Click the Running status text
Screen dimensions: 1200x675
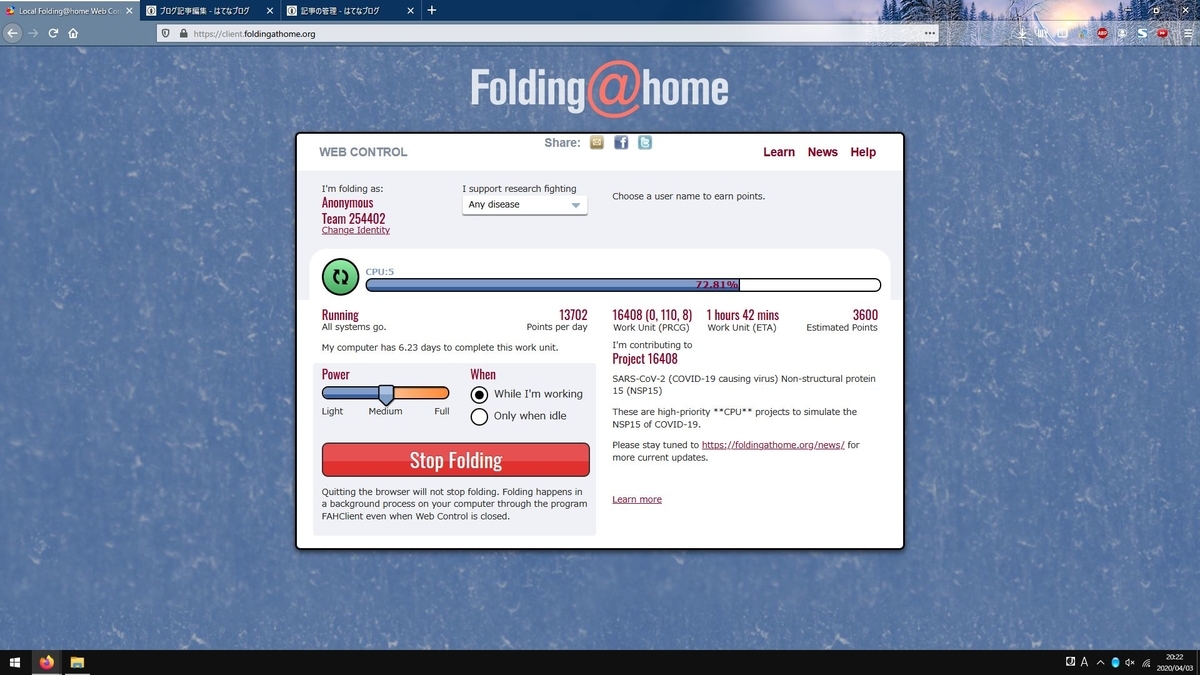pyautogui.click(x=340, y=314)
